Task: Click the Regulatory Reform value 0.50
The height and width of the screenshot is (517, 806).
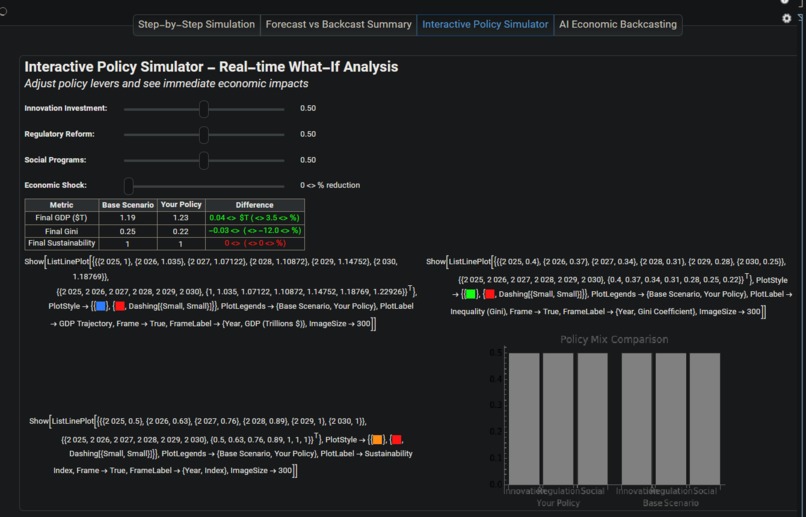Action: click(308, 134)
